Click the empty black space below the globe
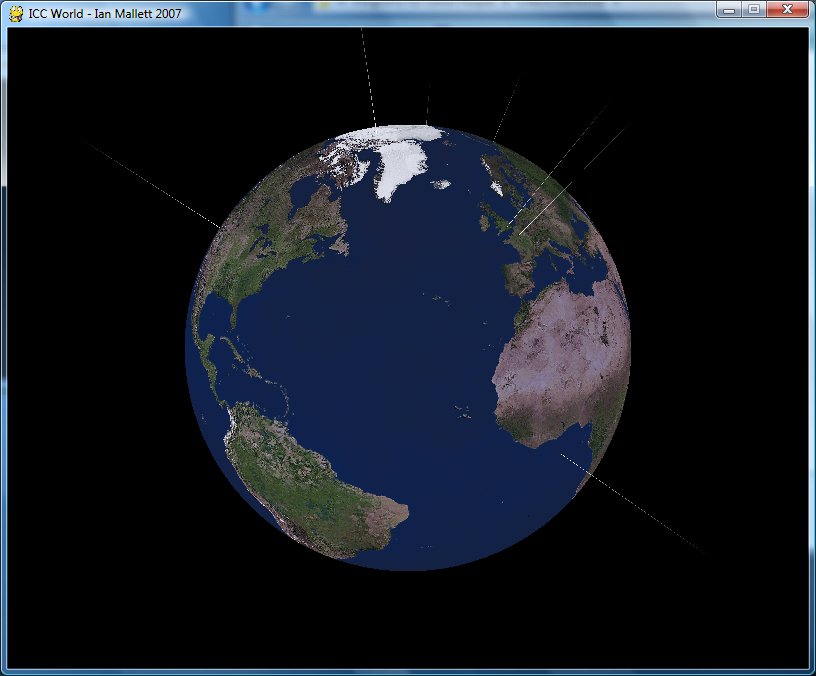 (x=400, y=620)
